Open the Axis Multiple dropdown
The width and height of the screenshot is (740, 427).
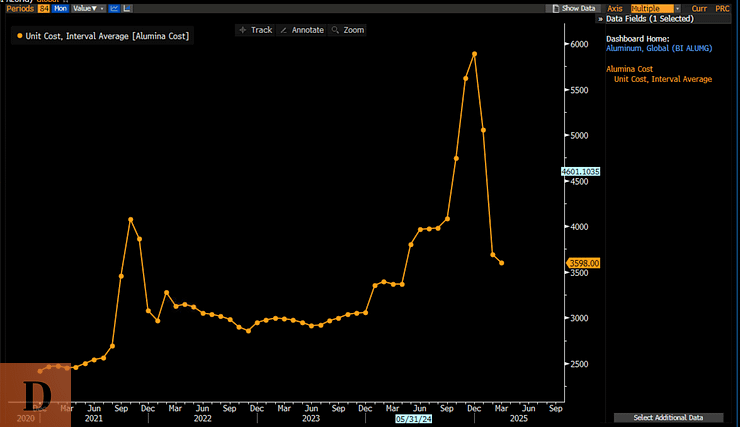coord(655,8)
